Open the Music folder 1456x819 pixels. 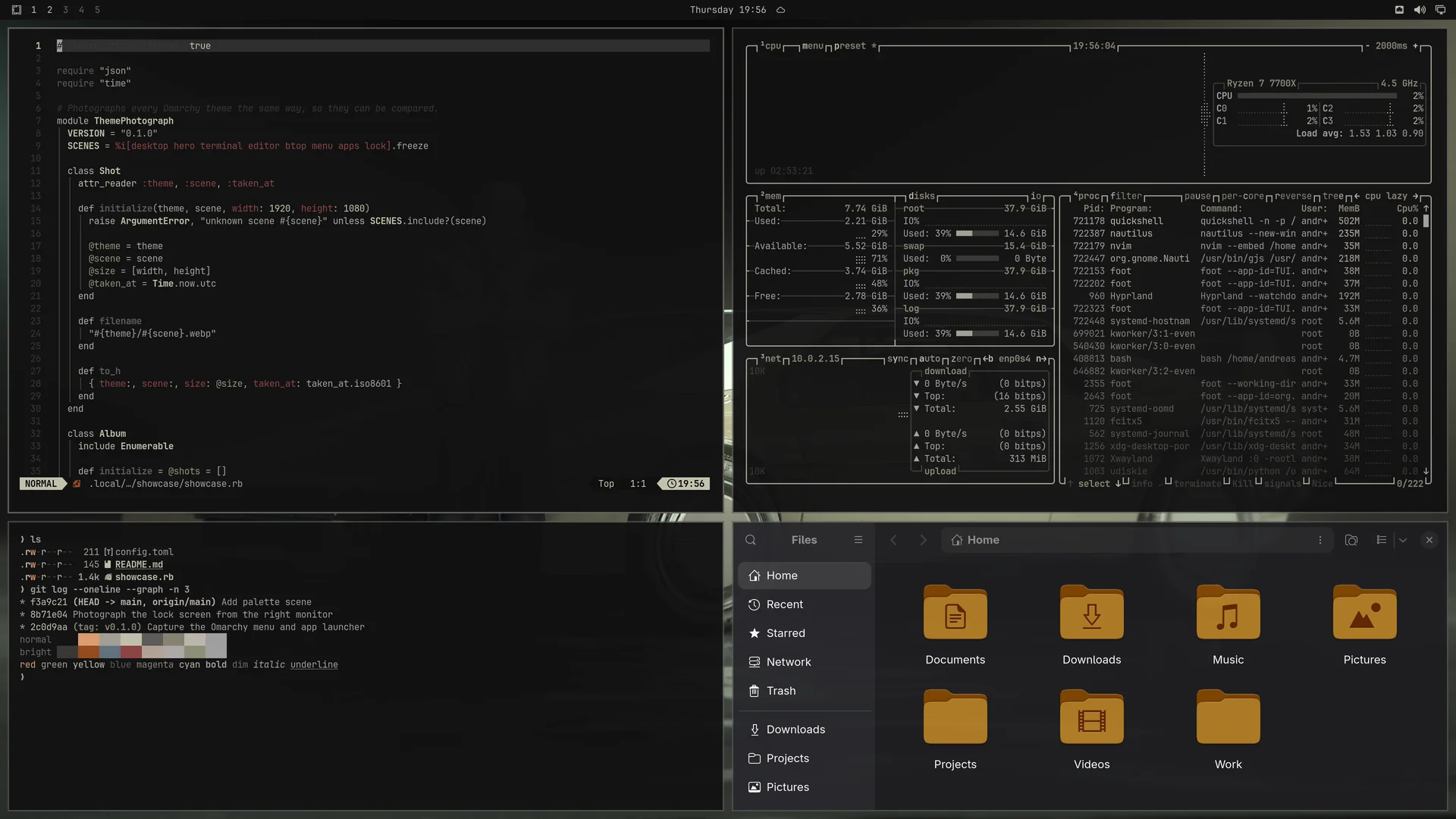[x=1228, y=626]
